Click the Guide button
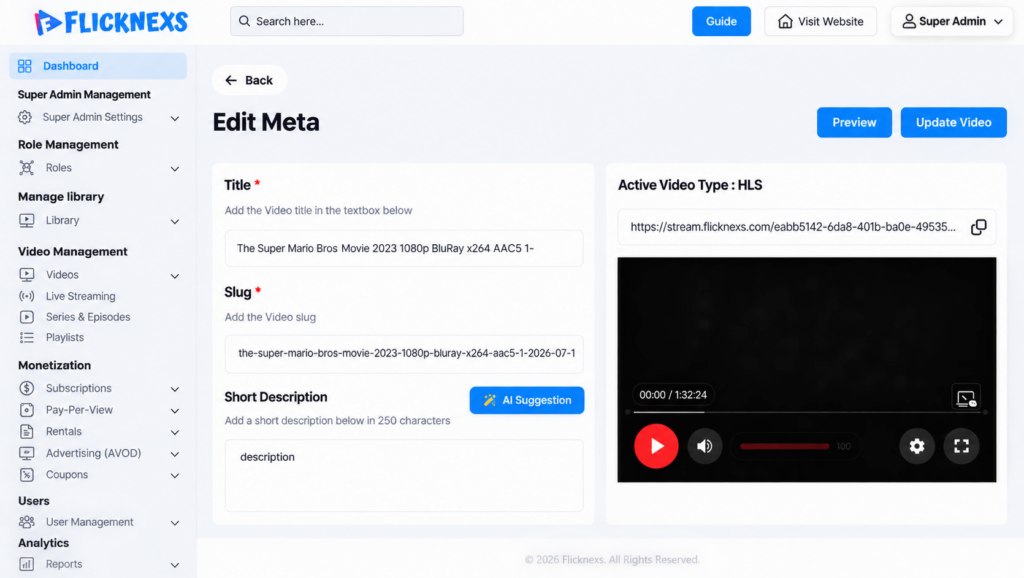Viewport: 1024px width, 578px height. 721,22
